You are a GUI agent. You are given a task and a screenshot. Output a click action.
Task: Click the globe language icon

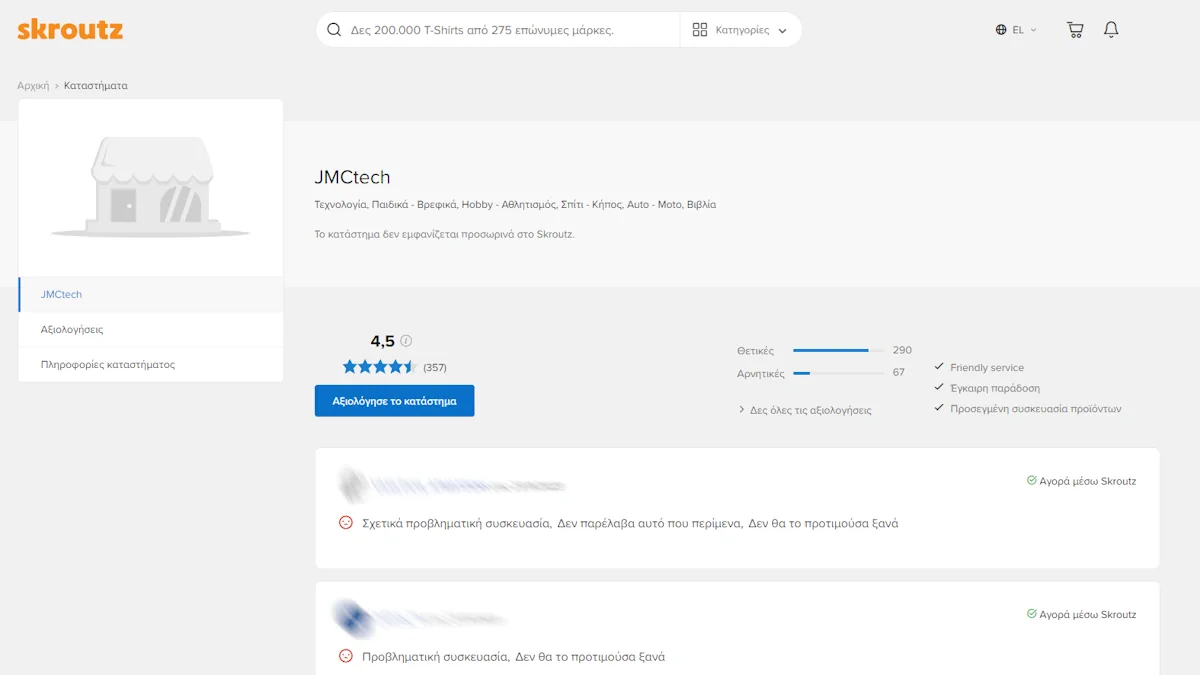pos(1001,30)
